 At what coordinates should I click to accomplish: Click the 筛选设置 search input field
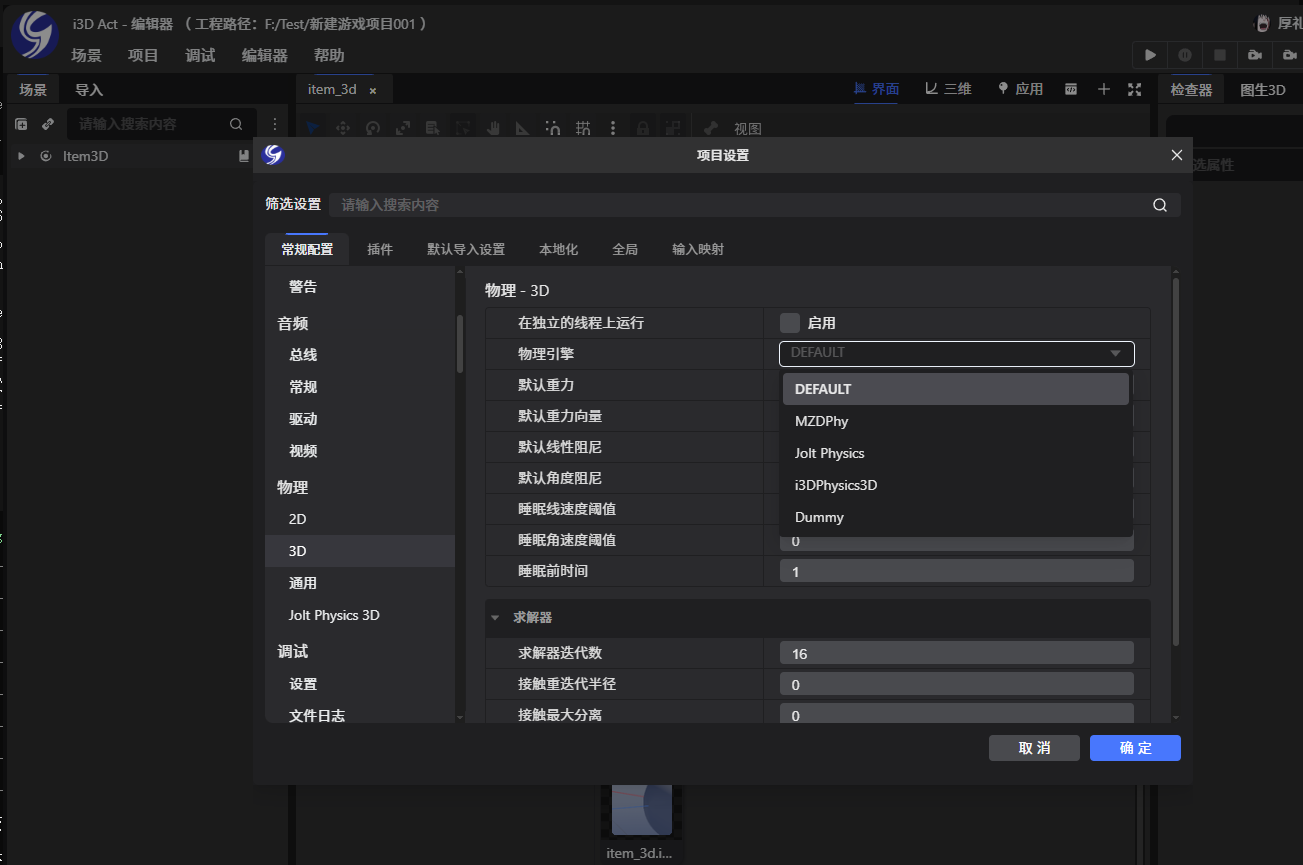(x=755, y=205)
